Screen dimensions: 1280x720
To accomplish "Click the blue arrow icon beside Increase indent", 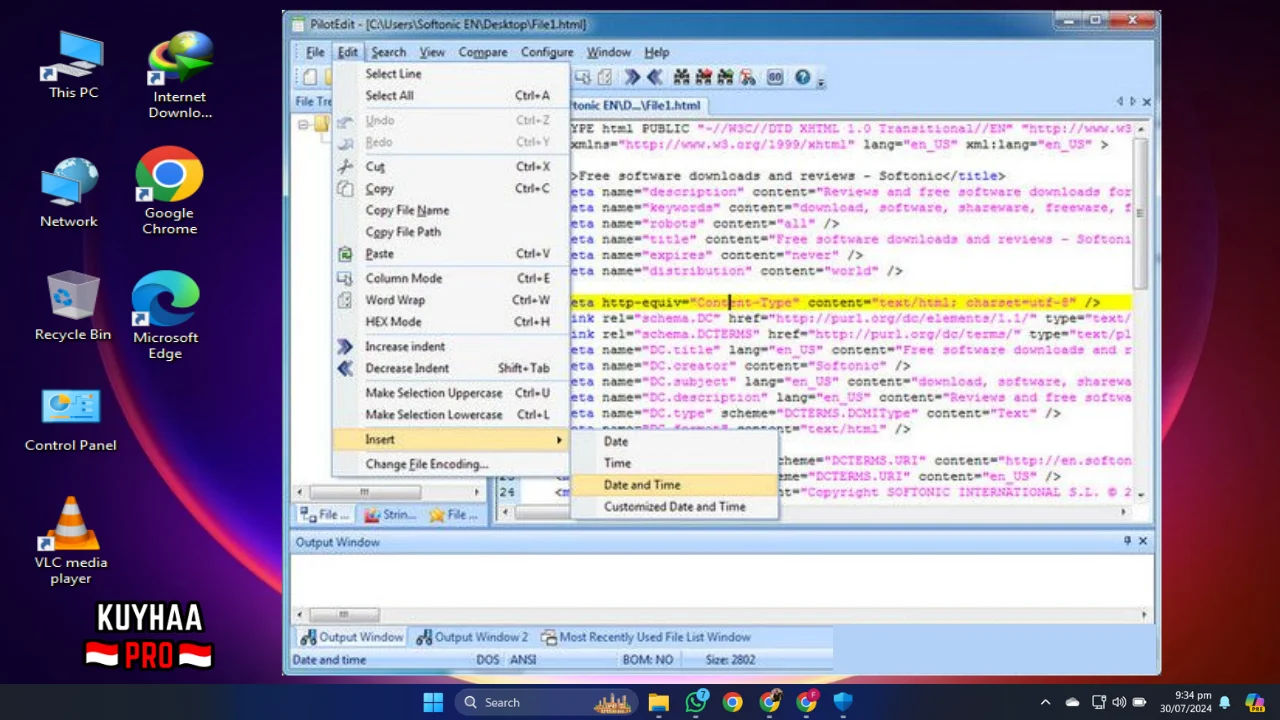I will coord(345,346).
